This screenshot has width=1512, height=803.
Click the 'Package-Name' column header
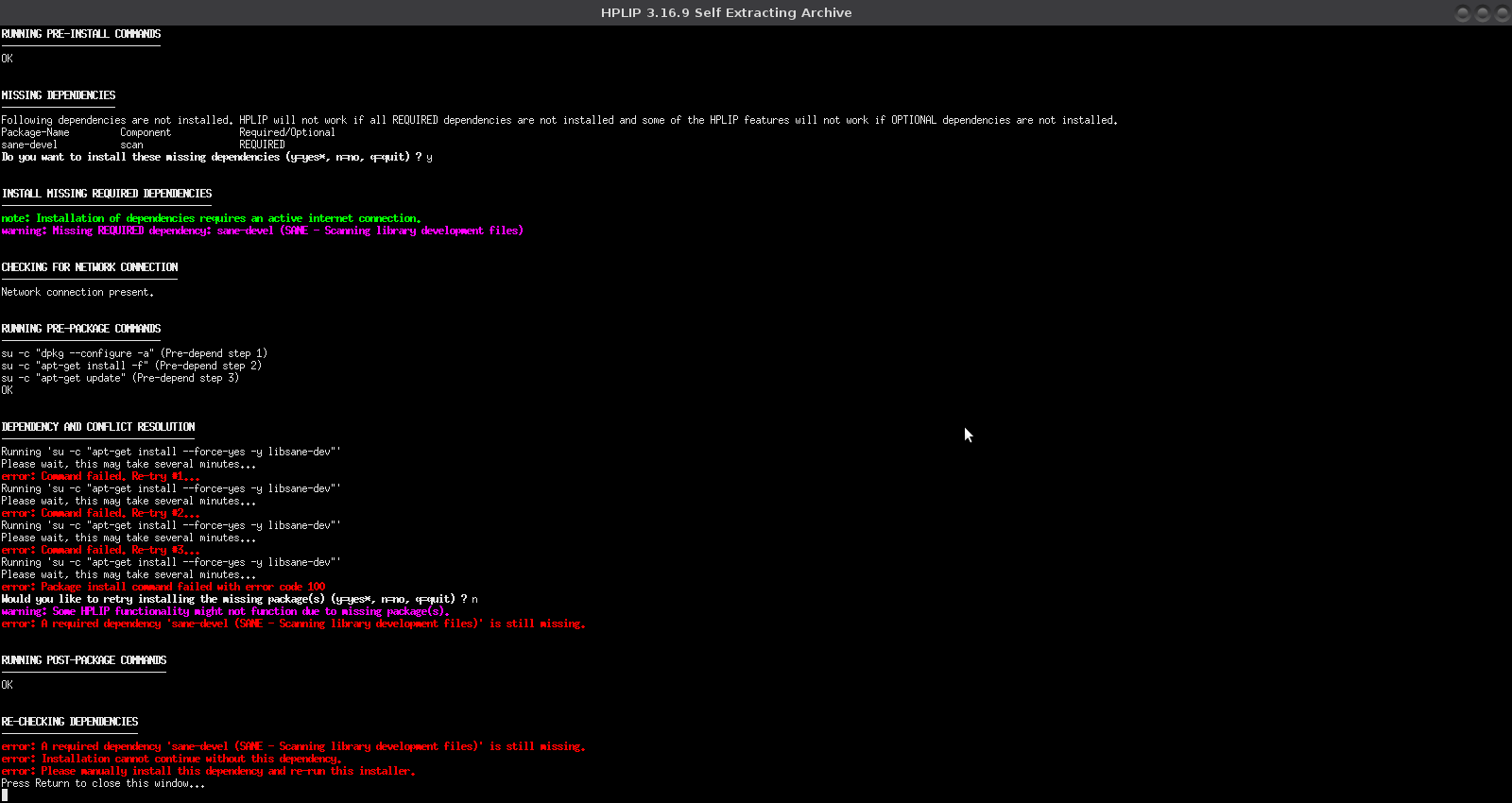35,132
